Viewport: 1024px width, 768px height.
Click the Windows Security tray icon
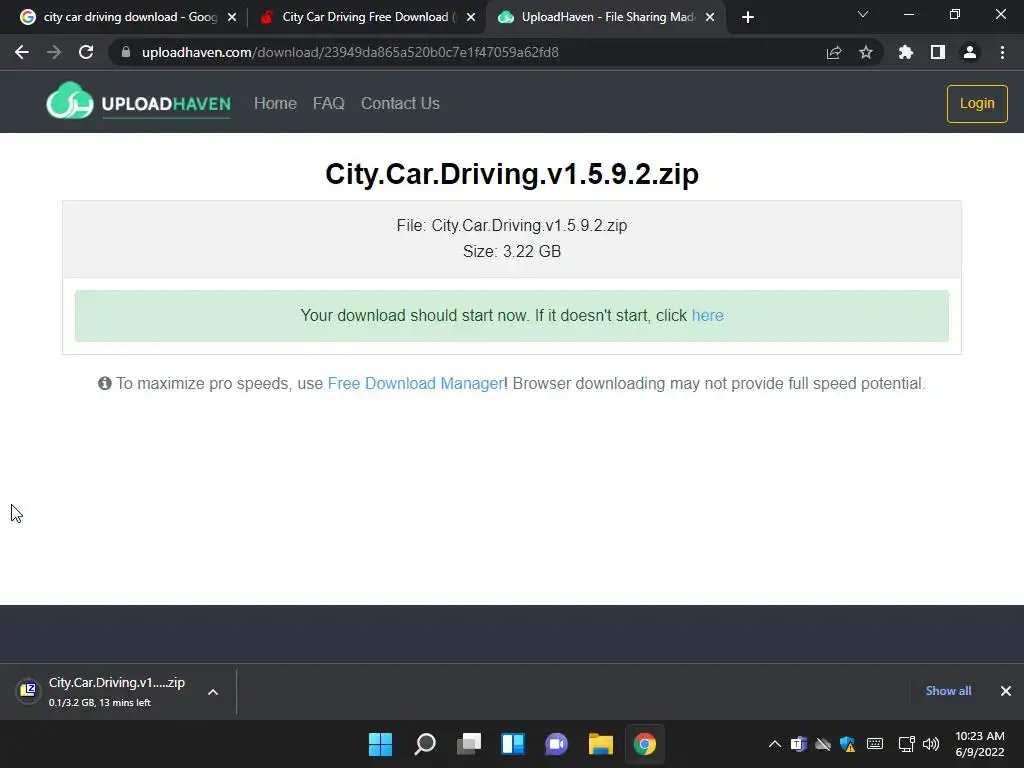(848, 744)
